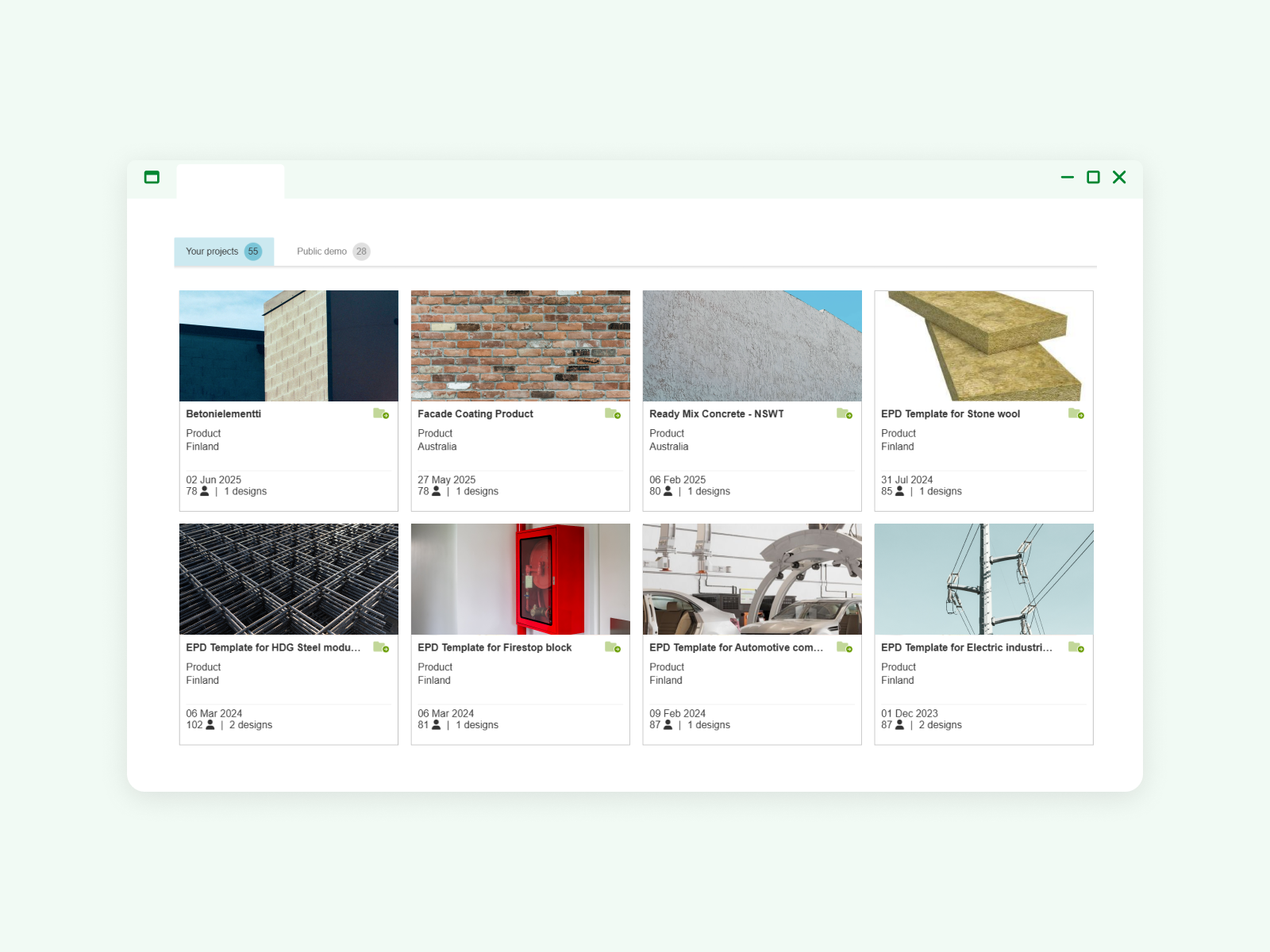Click the green window icon in title bar

point(152,177)
